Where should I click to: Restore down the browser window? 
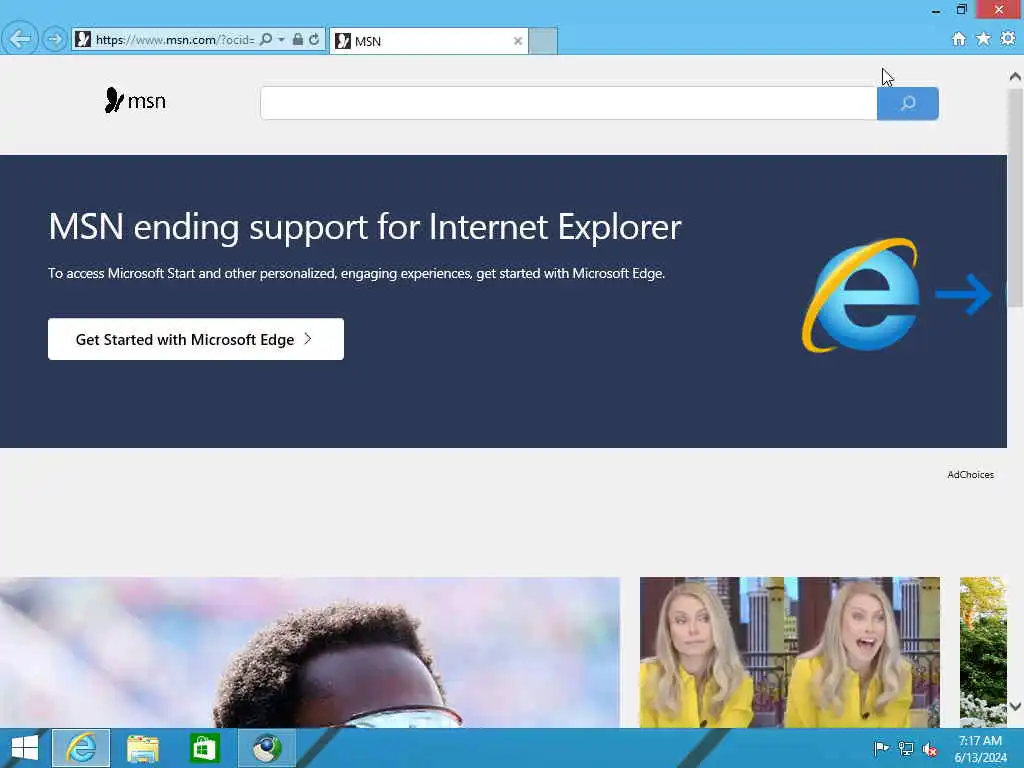pos(961,9)
